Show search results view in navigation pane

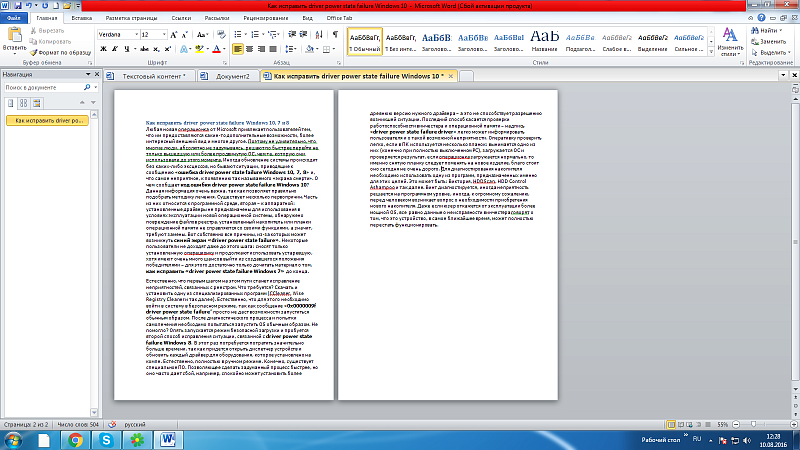click(36, 103)
